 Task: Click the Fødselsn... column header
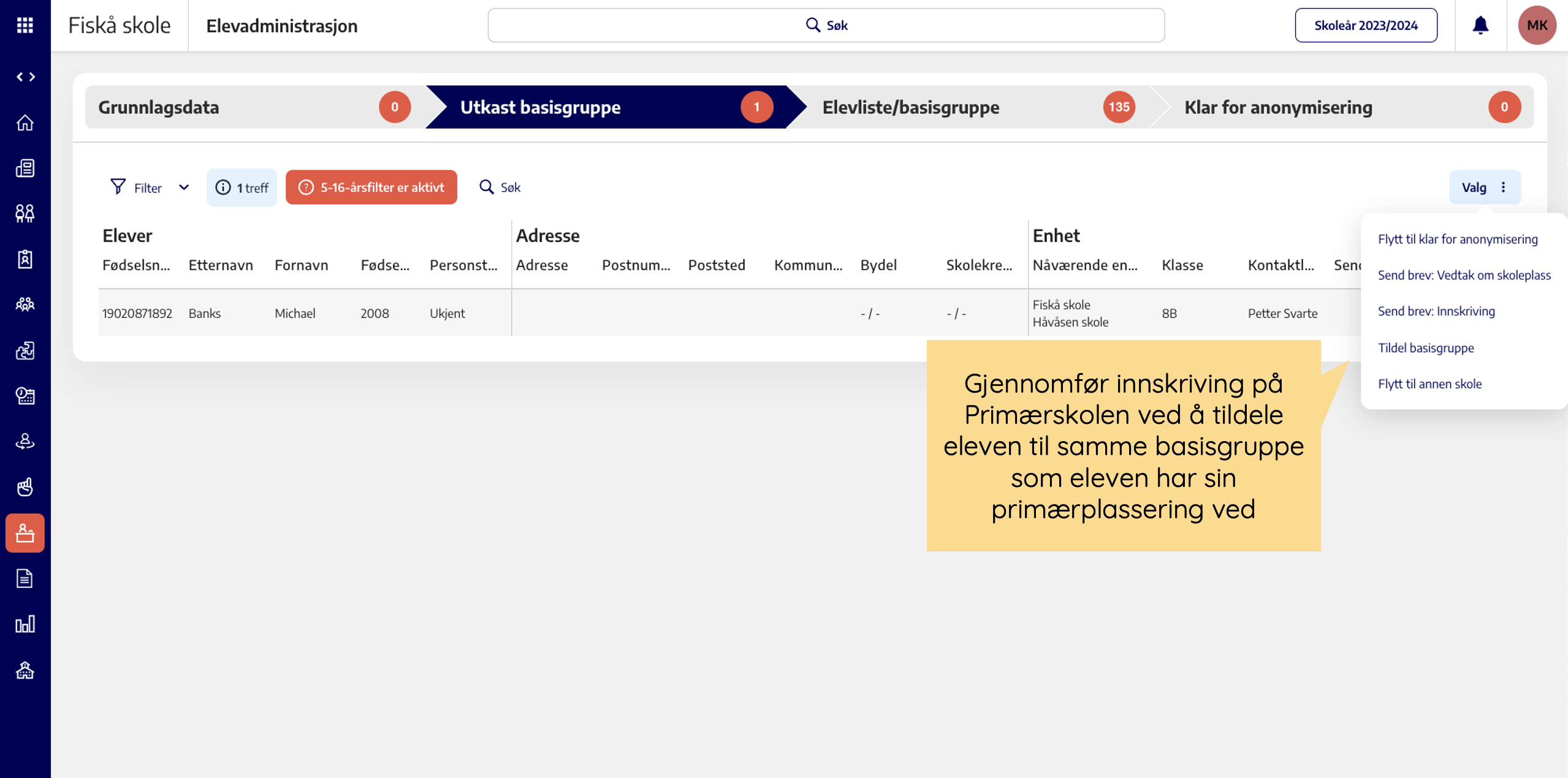[x=136, y=265]
